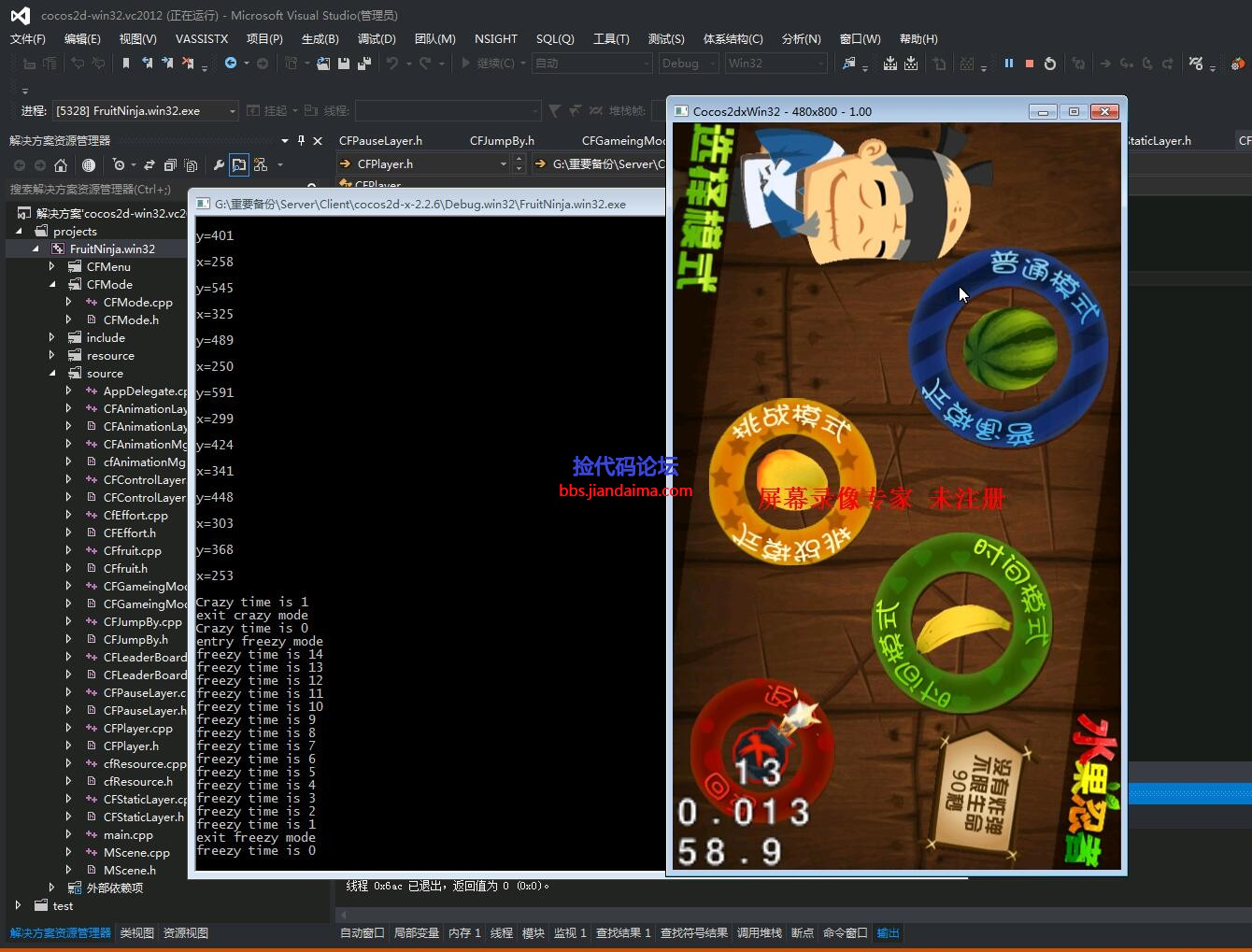Image resolution: width=1252 pixels, height=952 pixels.
Task: Click orange challenge mode ring in game
Action: pyautogui.click(x=792, y=482)
